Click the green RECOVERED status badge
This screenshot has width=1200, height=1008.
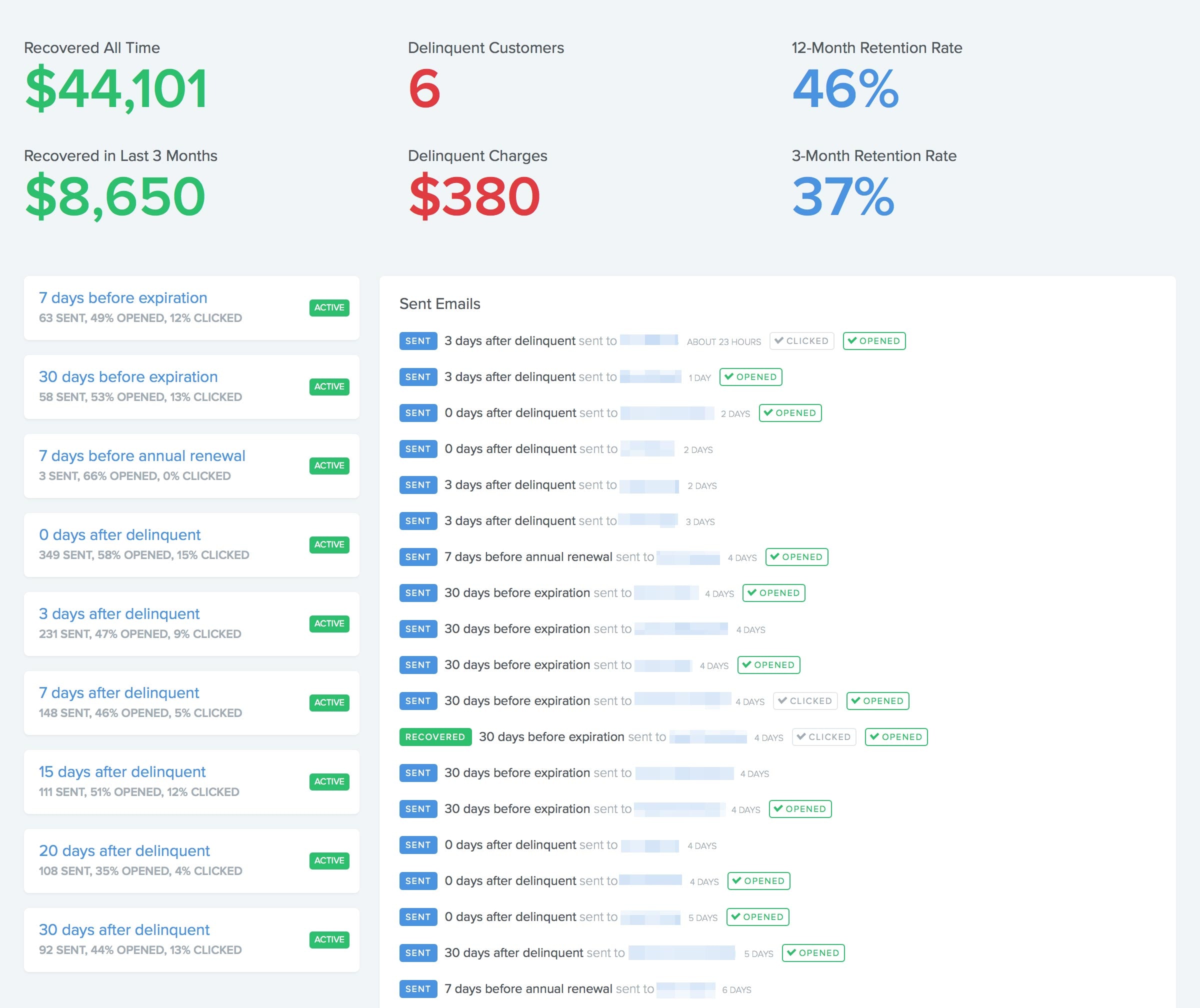[435, 736]
